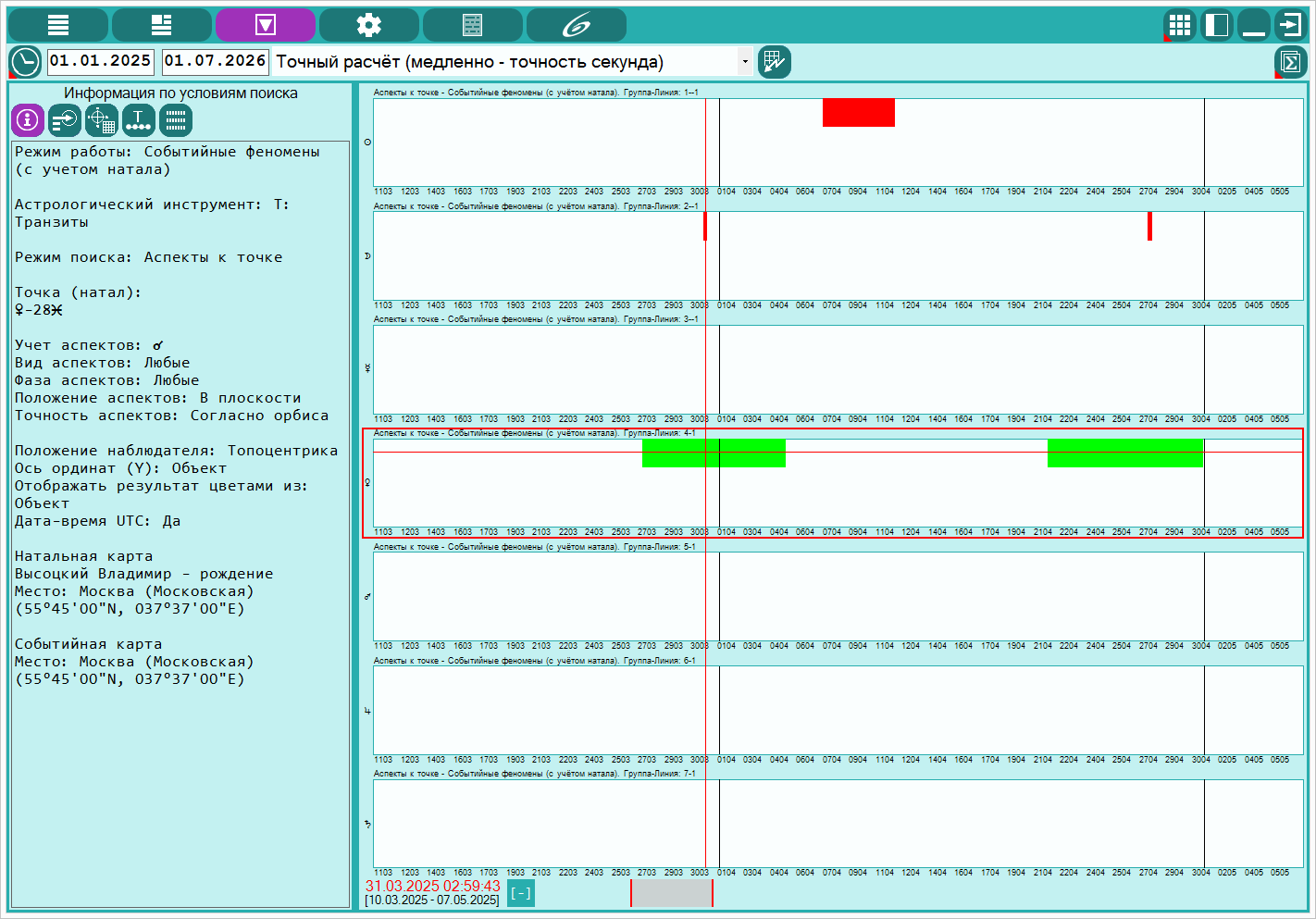Image resolution: width=1316 pixels, height=919 pixels.
Task: Click the dotted rows list icon
Action: [x=176, y=120]
